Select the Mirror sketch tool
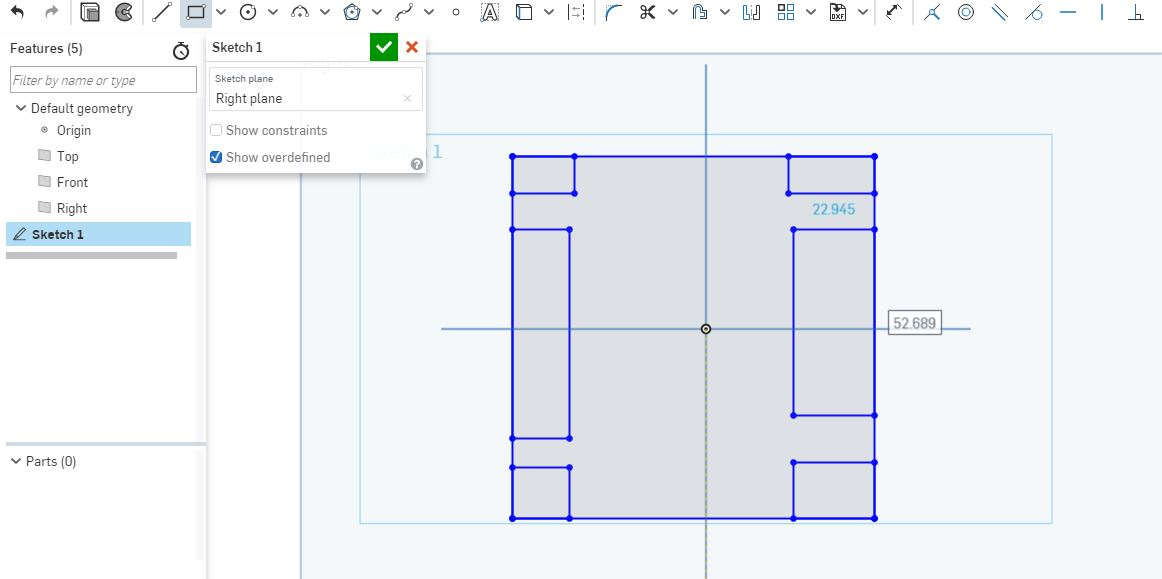Screen dimensions: 1162x579 pos(751,12)
